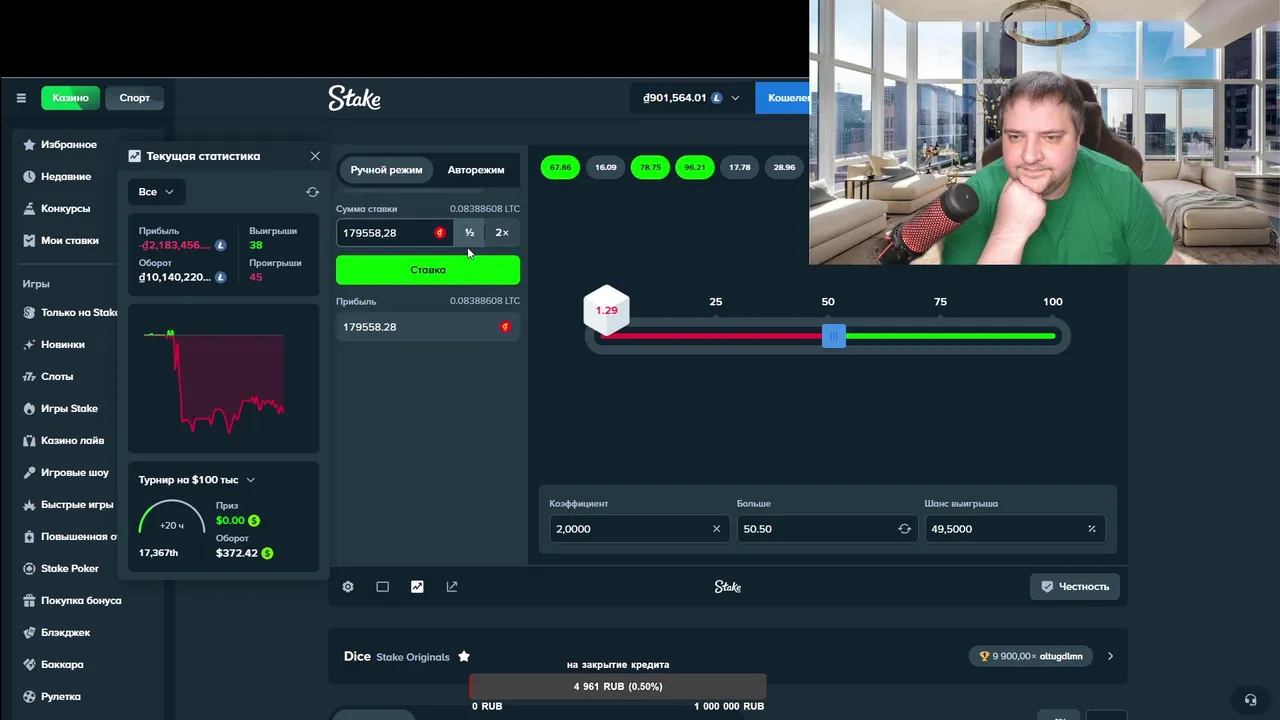The height and width of the screenshot is (720, 1280).
Task: Swap roll over/under icon in Больше field
Action: [904, 529]
